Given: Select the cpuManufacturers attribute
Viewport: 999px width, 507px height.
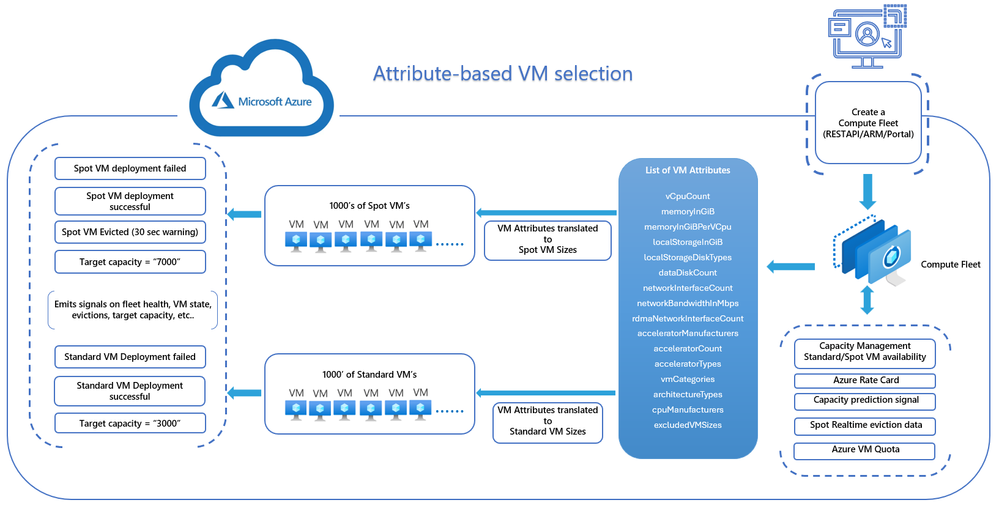Looking at the screenshot, I should coord(688,410).
